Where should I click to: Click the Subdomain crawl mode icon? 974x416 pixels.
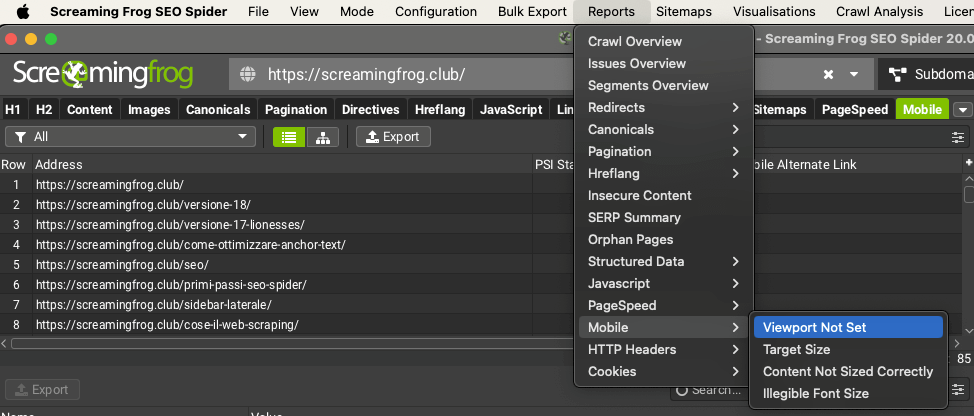tap(897, 75)
